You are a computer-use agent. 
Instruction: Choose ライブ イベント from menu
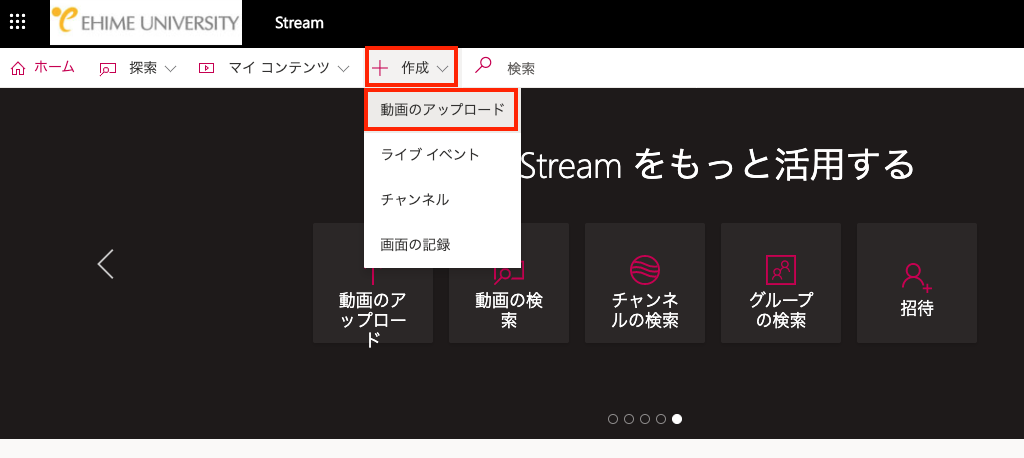[x=442, y=155]
